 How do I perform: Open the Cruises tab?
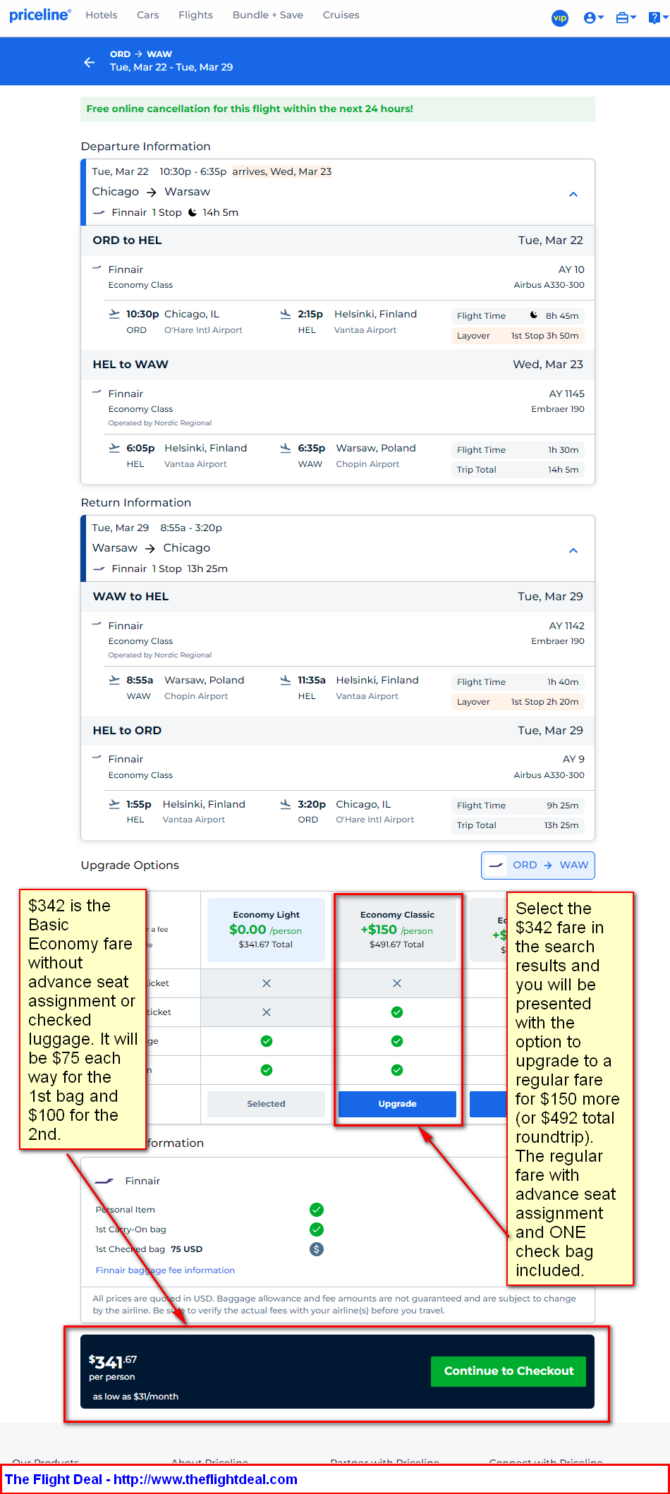tap(341, 15)
